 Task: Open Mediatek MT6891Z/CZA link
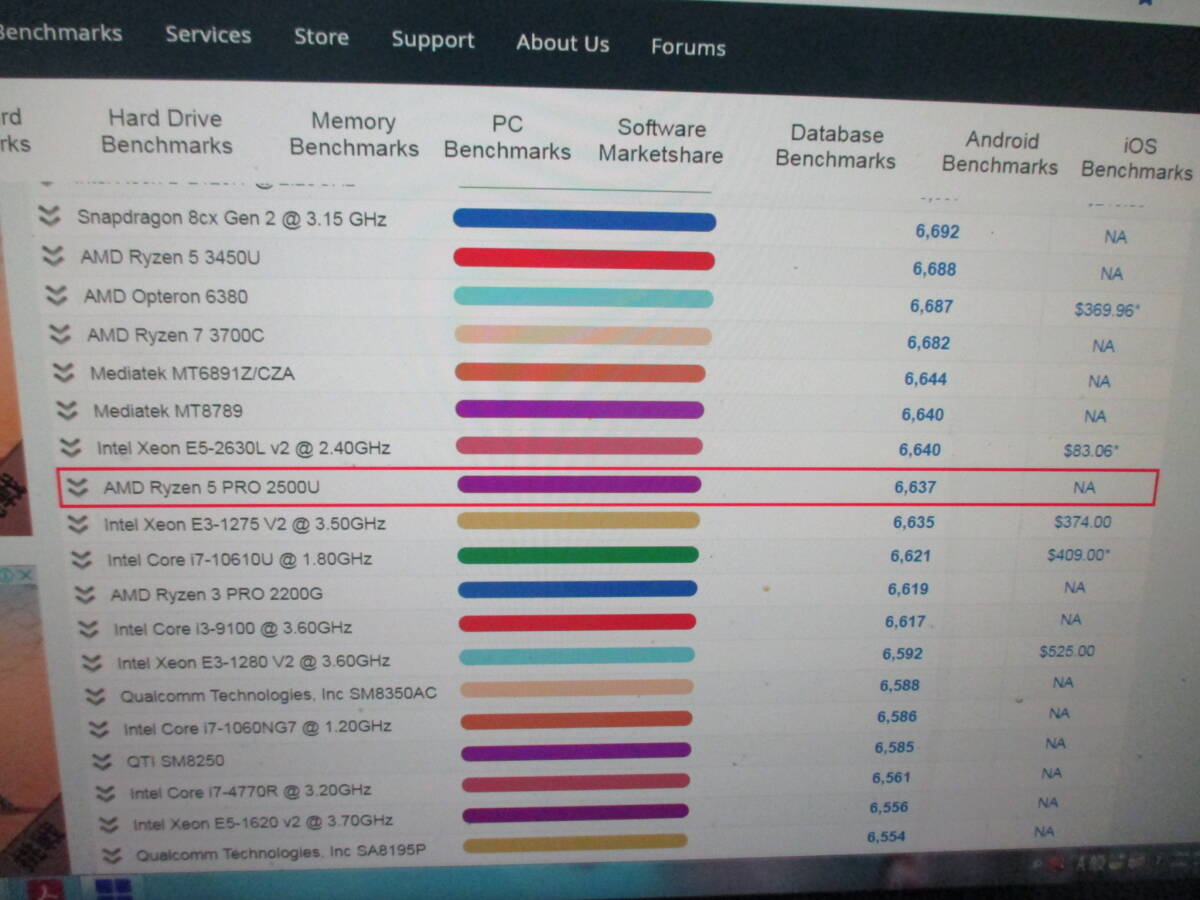[192, 373]
